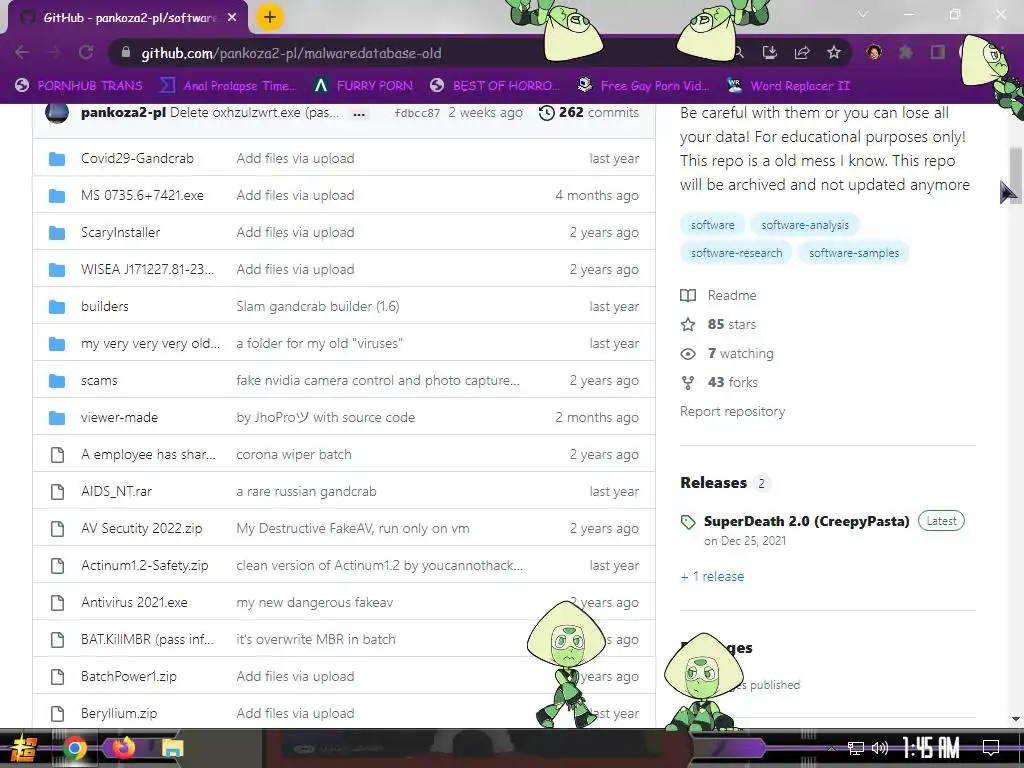
Task: Click the release tag icon beside SuperDeath
Action: coord(688,522)
